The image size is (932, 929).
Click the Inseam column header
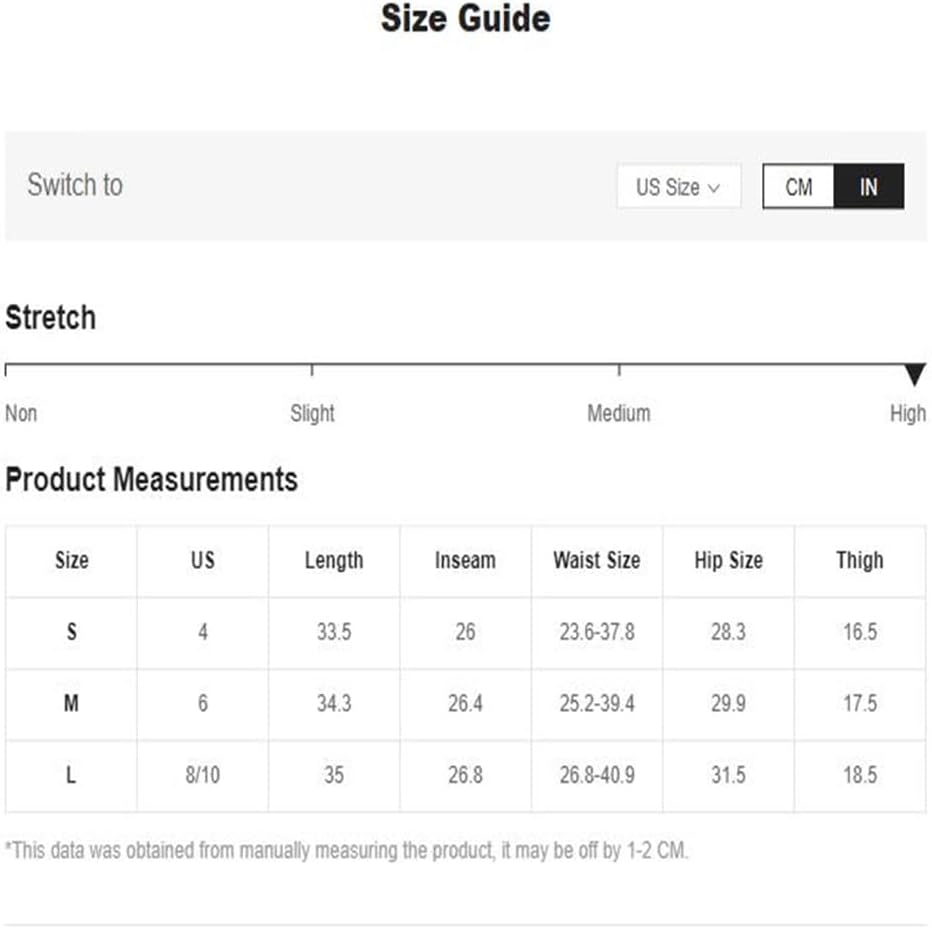point(465,561)
